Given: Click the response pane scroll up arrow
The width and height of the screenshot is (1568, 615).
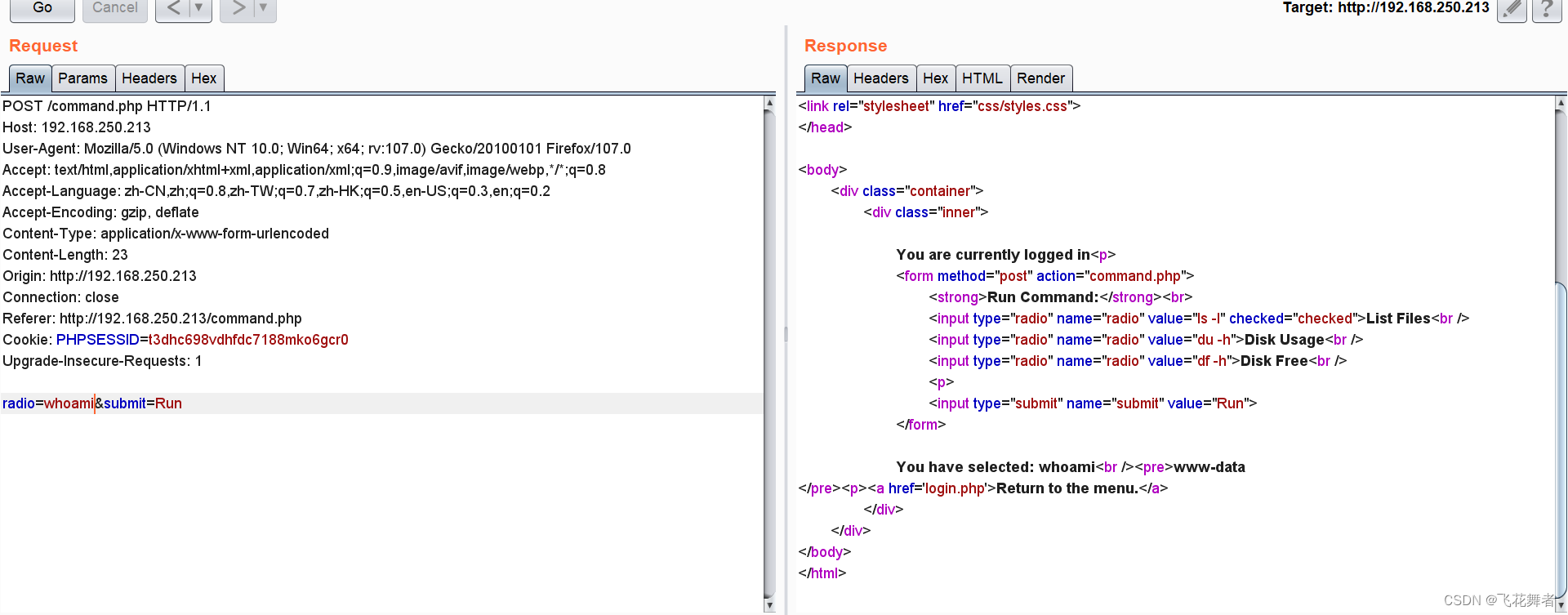Looking at the screenshot, I should click(1561, 103).
